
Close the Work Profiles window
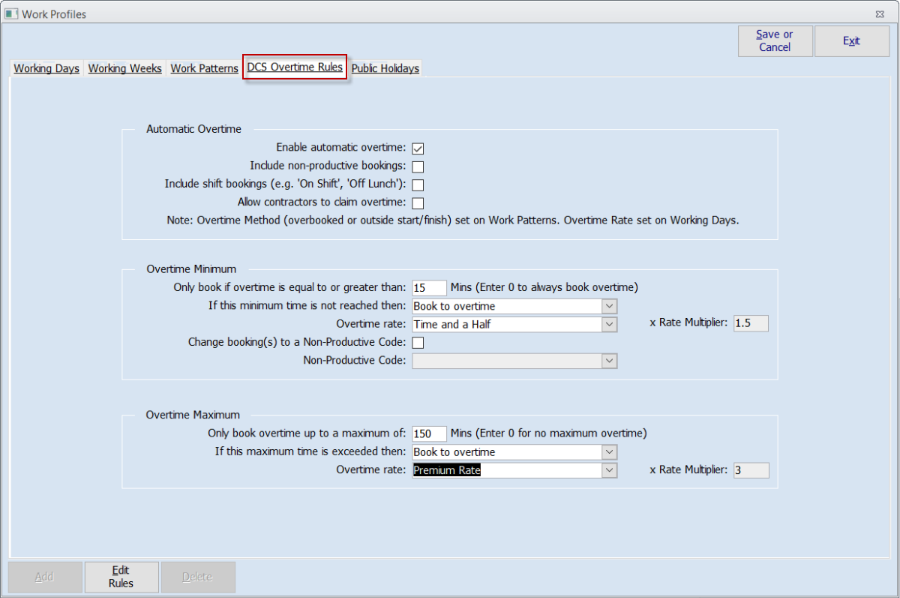(x=879, y=14)
